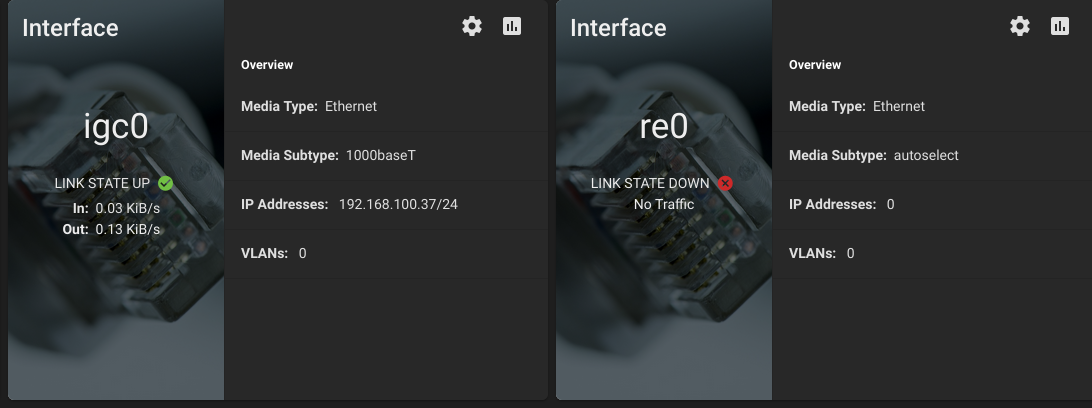Click red link-down icon on re0

pyautogui.click(x=726, y=183)
